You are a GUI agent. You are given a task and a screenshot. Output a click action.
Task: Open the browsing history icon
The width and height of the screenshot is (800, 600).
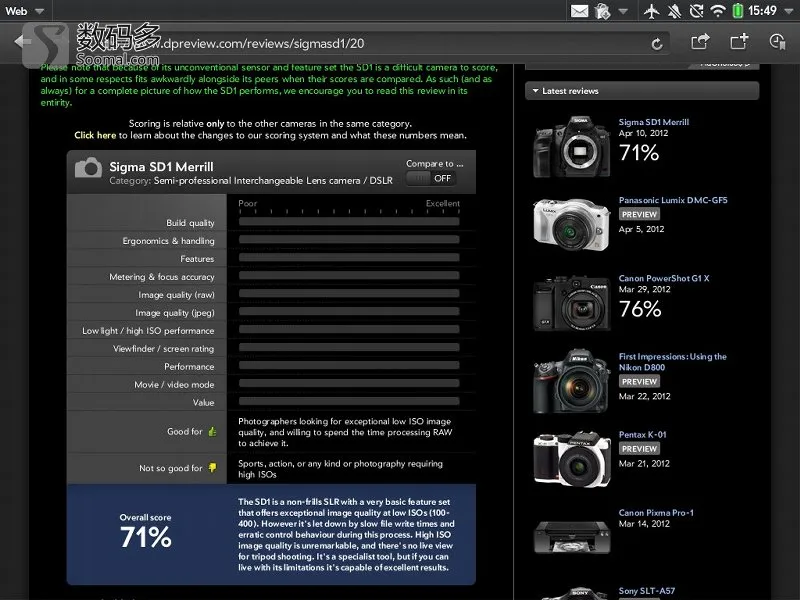(777, 42)
